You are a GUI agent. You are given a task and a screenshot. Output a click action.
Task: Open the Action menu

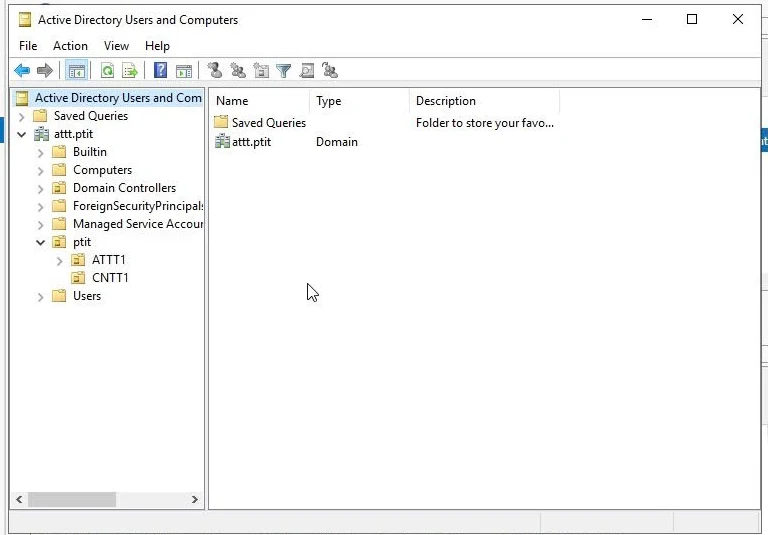[x=71, y=46]
